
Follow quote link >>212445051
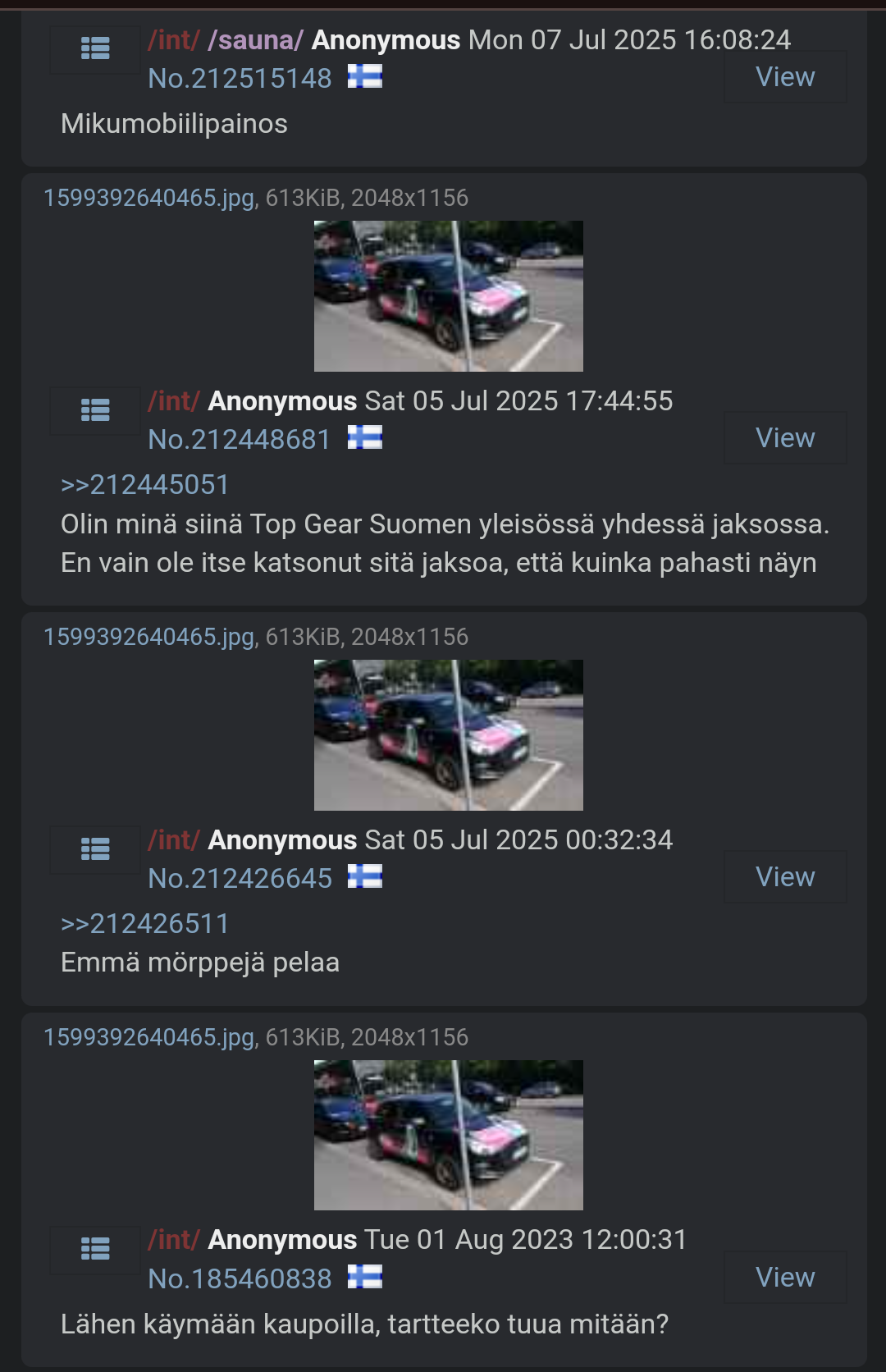tap(145, 485)
